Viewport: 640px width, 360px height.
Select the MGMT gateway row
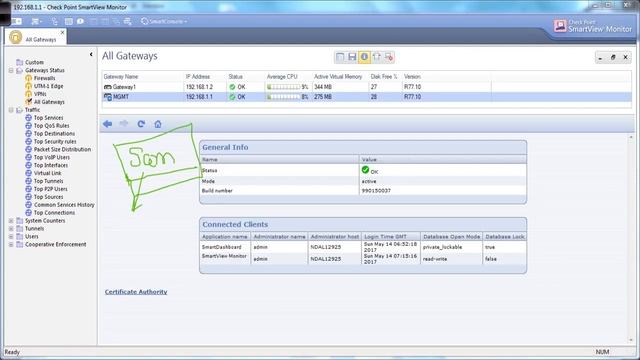tap(367, 97)
